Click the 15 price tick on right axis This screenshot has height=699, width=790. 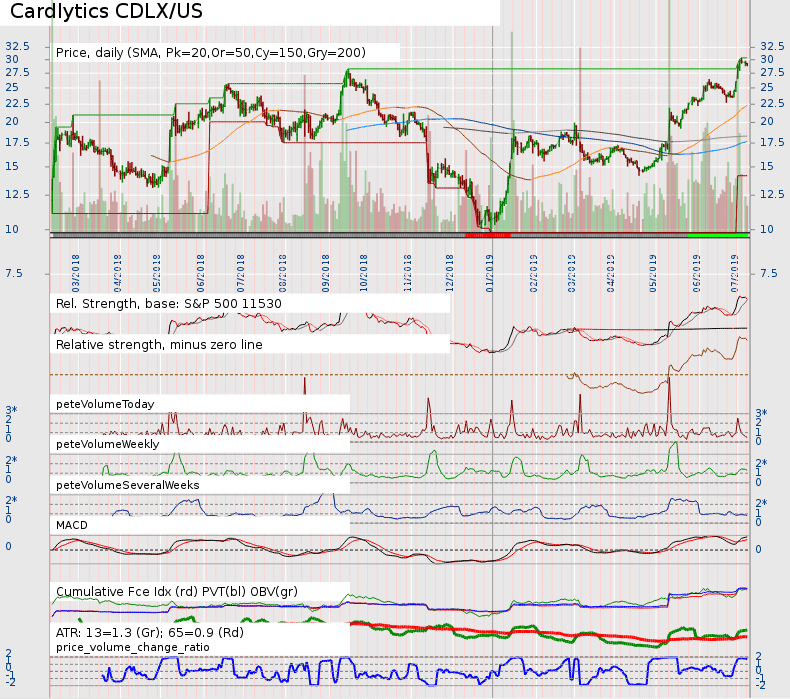tap(767, 166)
